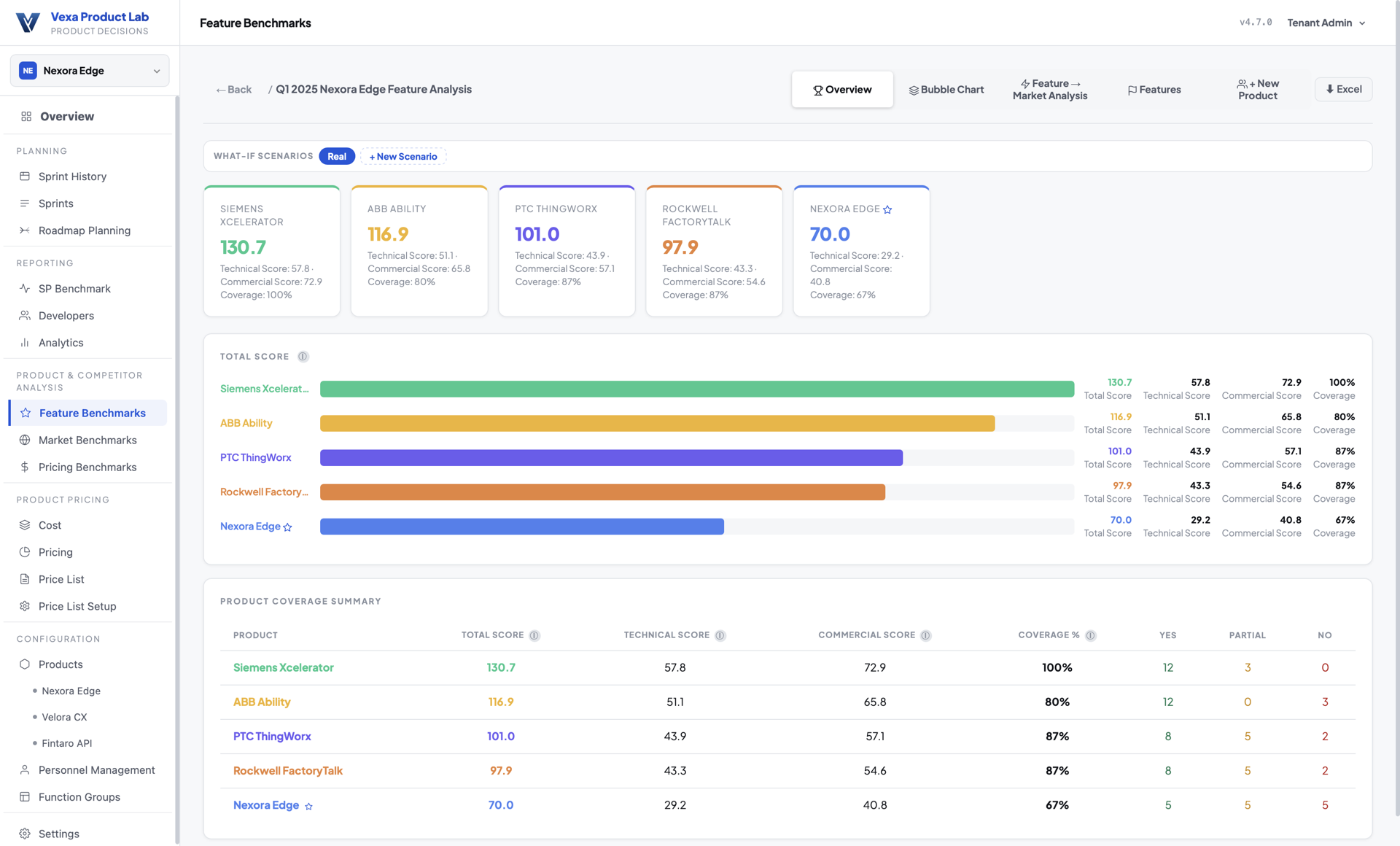
Task: Click the Overview grid icon in sidebar
Action: pos(26,117)
